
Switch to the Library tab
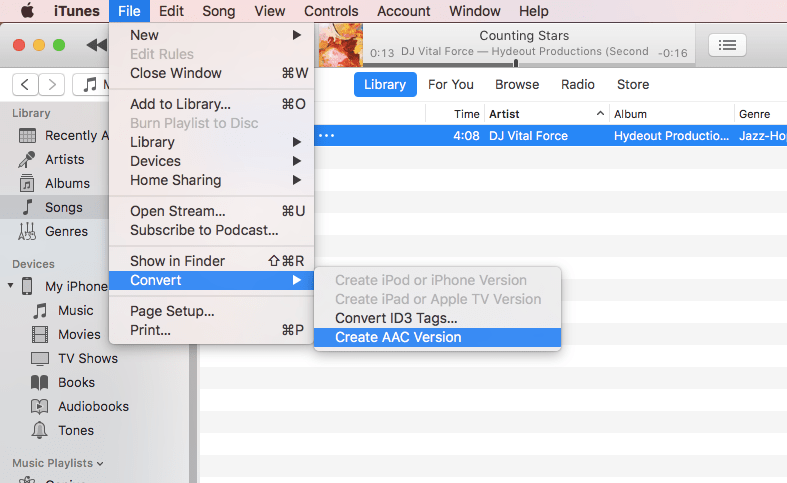(x=385, y=84)
